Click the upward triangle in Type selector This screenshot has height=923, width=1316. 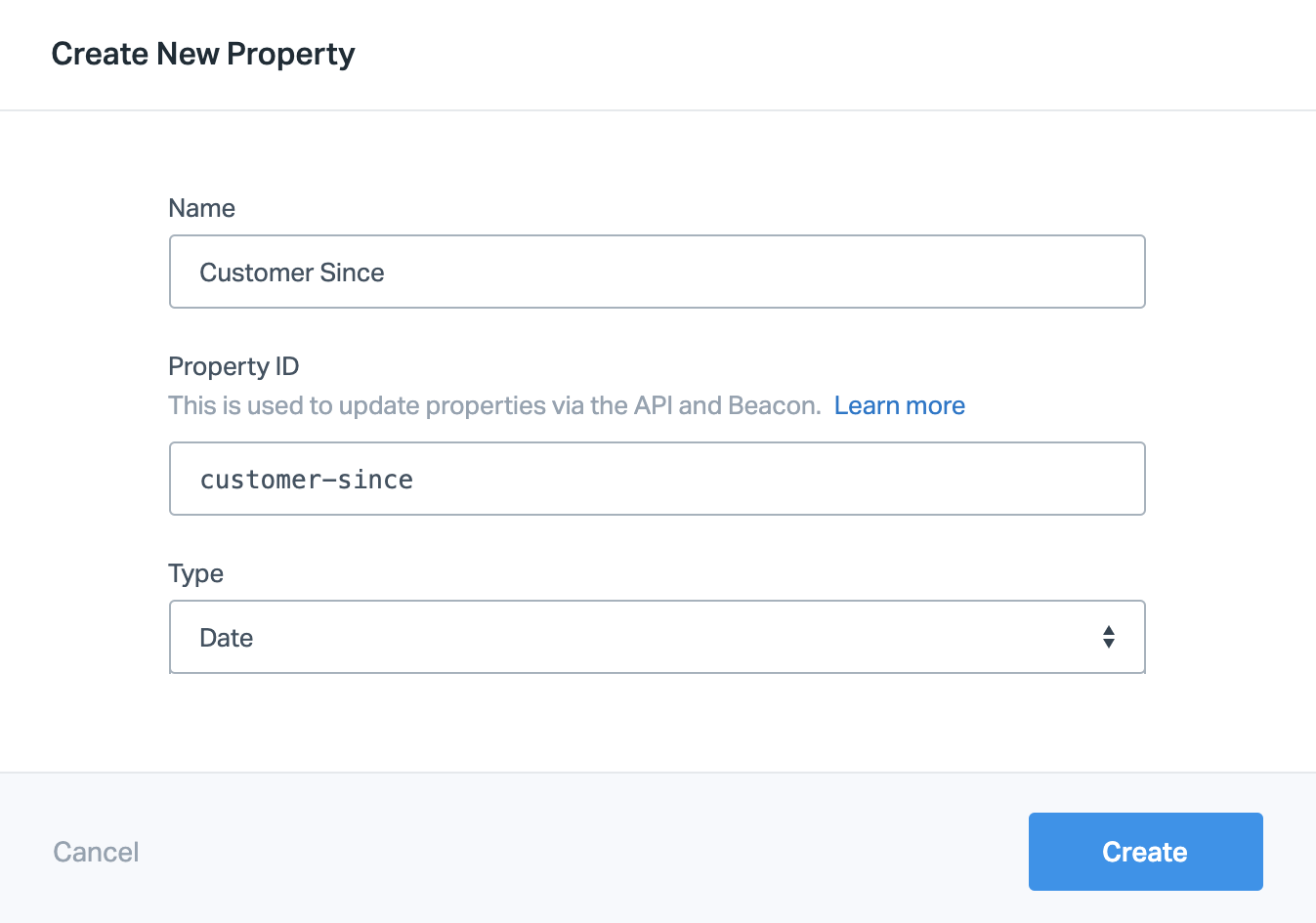(x=1108, y=630)
